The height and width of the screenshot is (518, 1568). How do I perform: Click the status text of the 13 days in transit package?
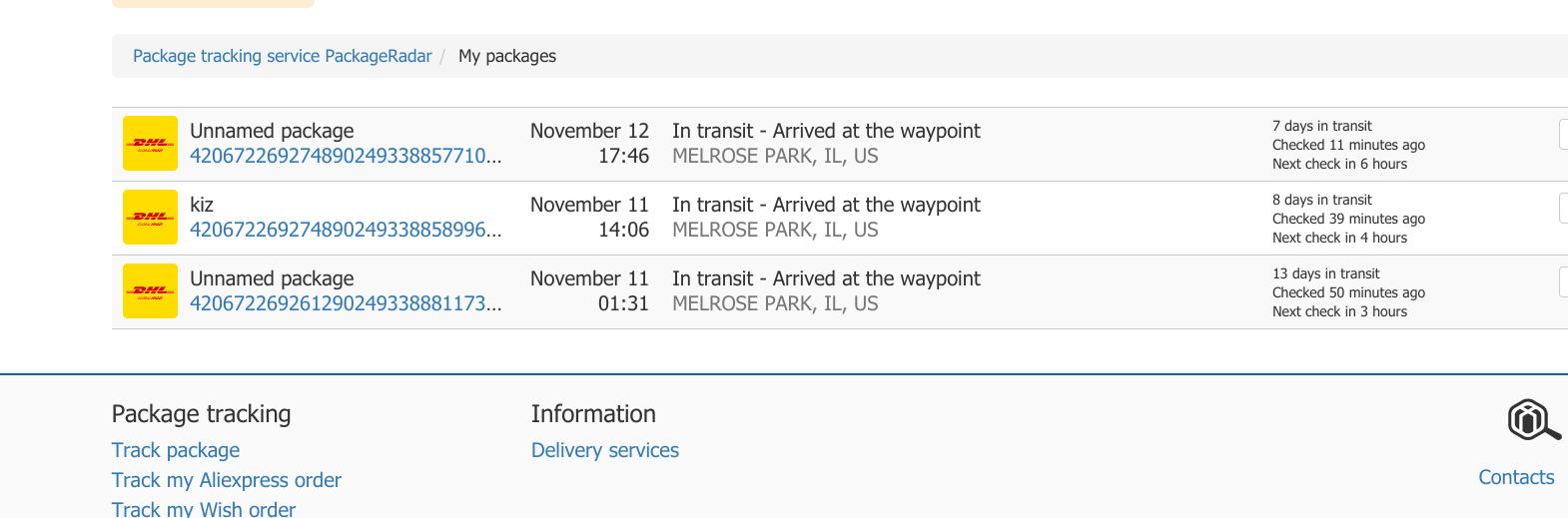pos(826,278)
